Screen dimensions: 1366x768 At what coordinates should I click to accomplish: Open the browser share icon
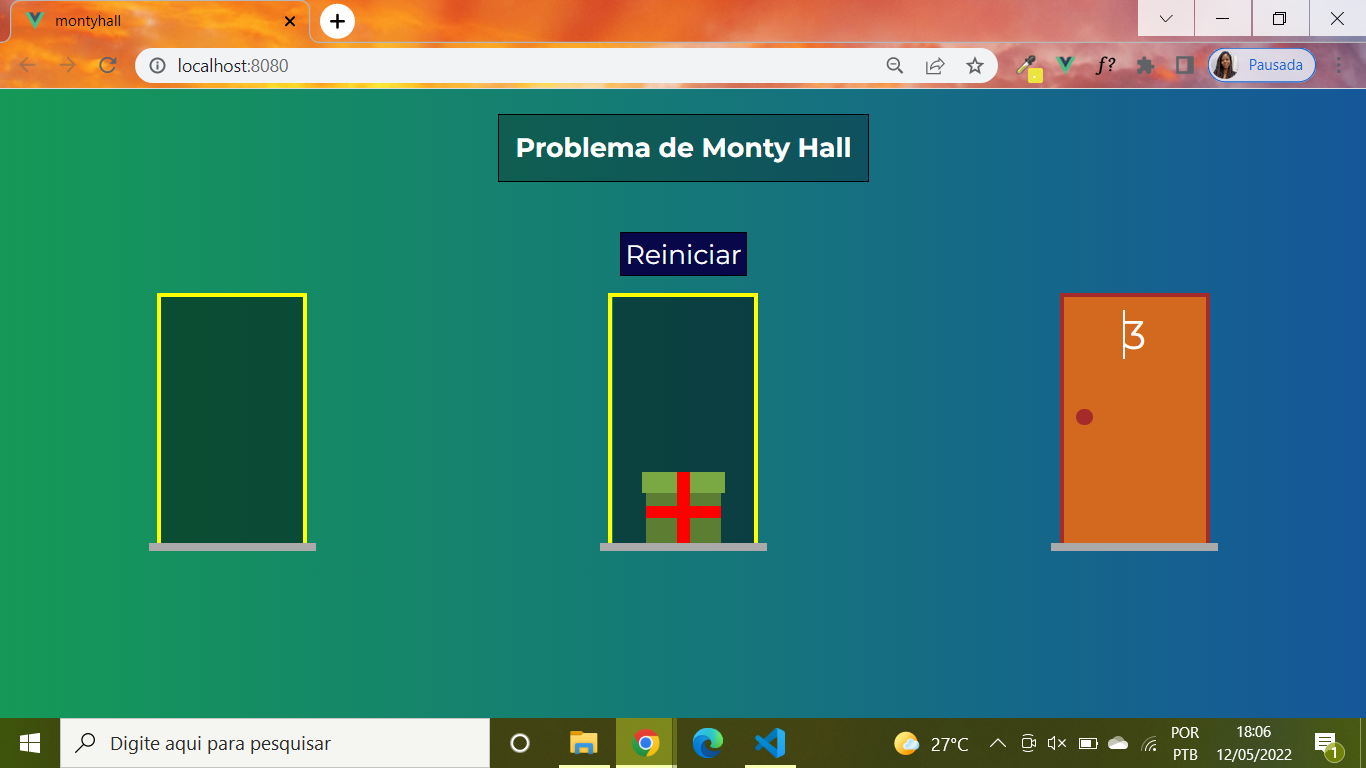coord(933,65)
